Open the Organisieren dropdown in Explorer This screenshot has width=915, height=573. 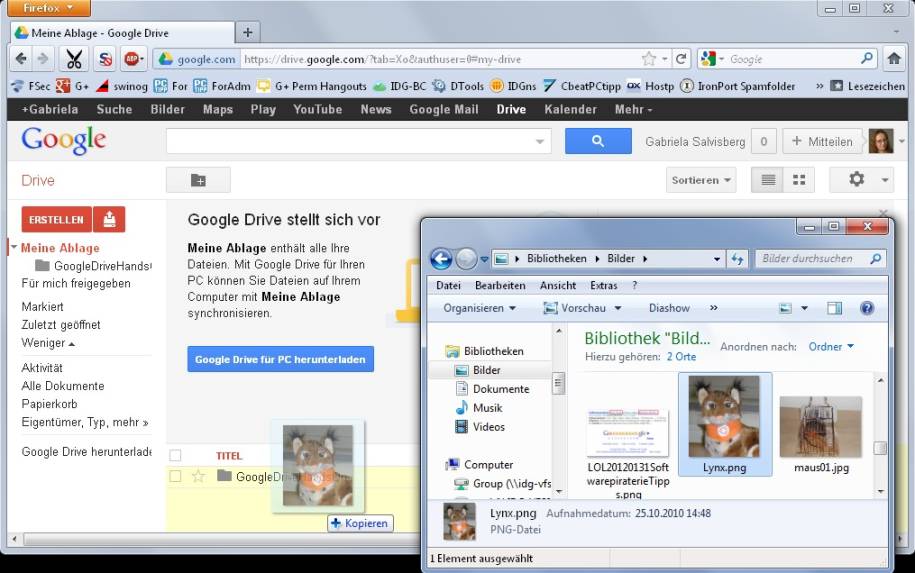479,308
